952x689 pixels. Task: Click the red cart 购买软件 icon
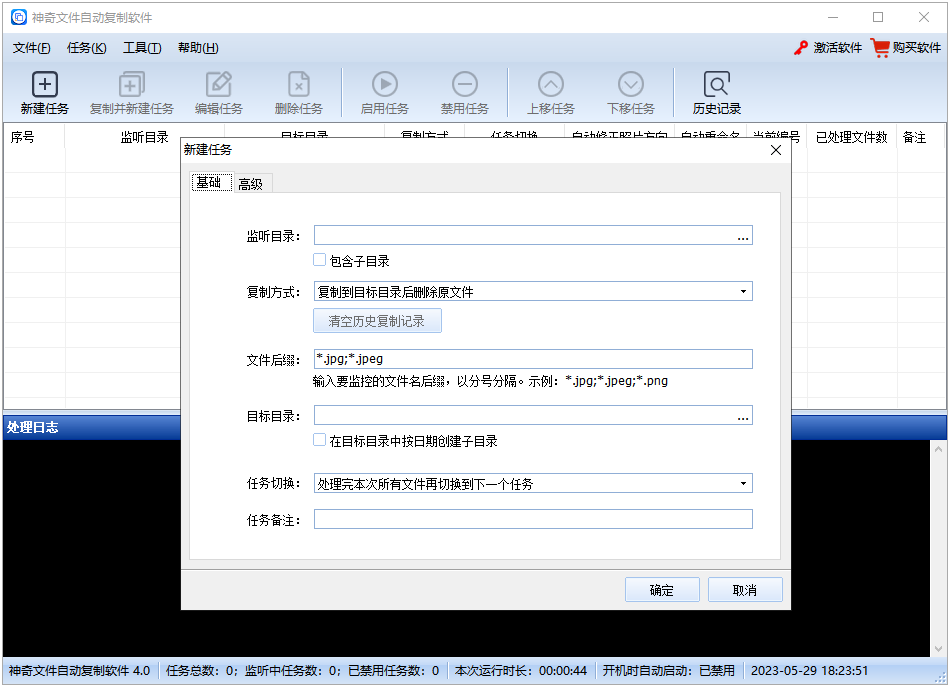point(879,47)
